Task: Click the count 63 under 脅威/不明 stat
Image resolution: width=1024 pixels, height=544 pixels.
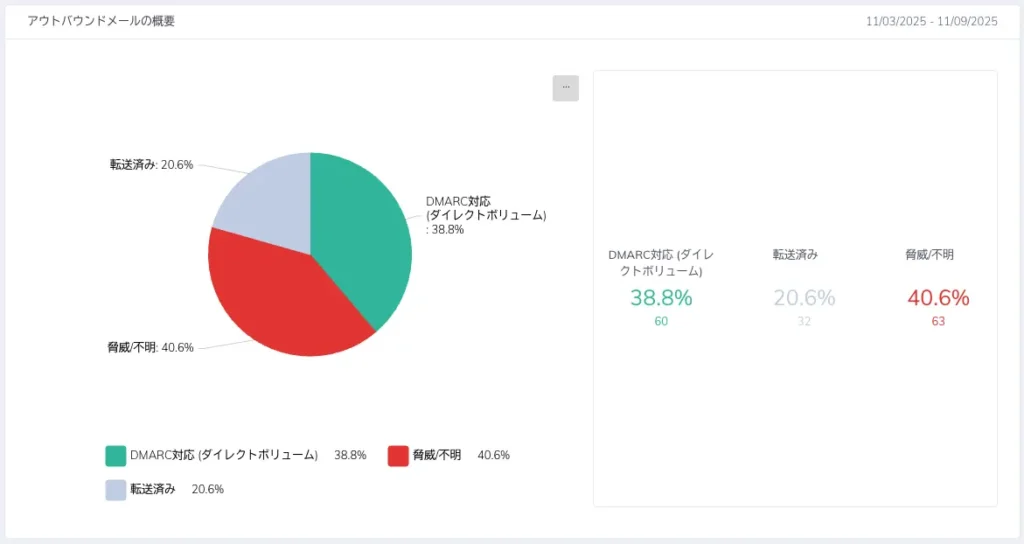Action: pos(937,321)
